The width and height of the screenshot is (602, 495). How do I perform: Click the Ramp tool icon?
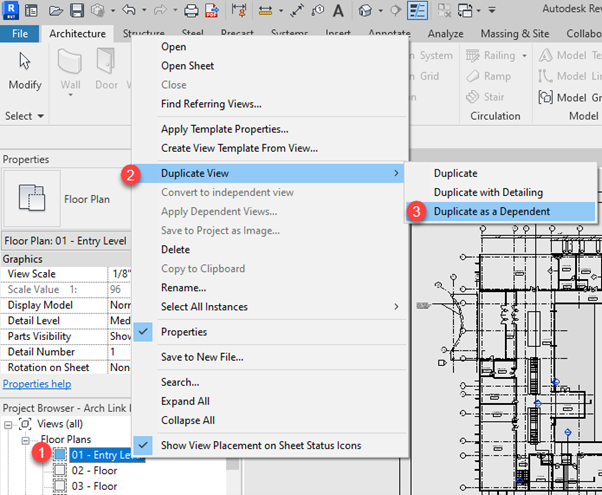tap(473, 76)
